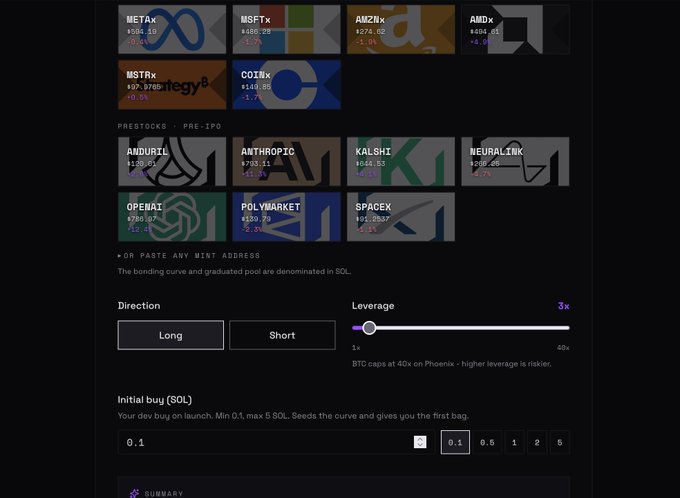Choose the MSFTx stock card
The width and height of the screenshot is (680, 498).
tap(287, 29)
